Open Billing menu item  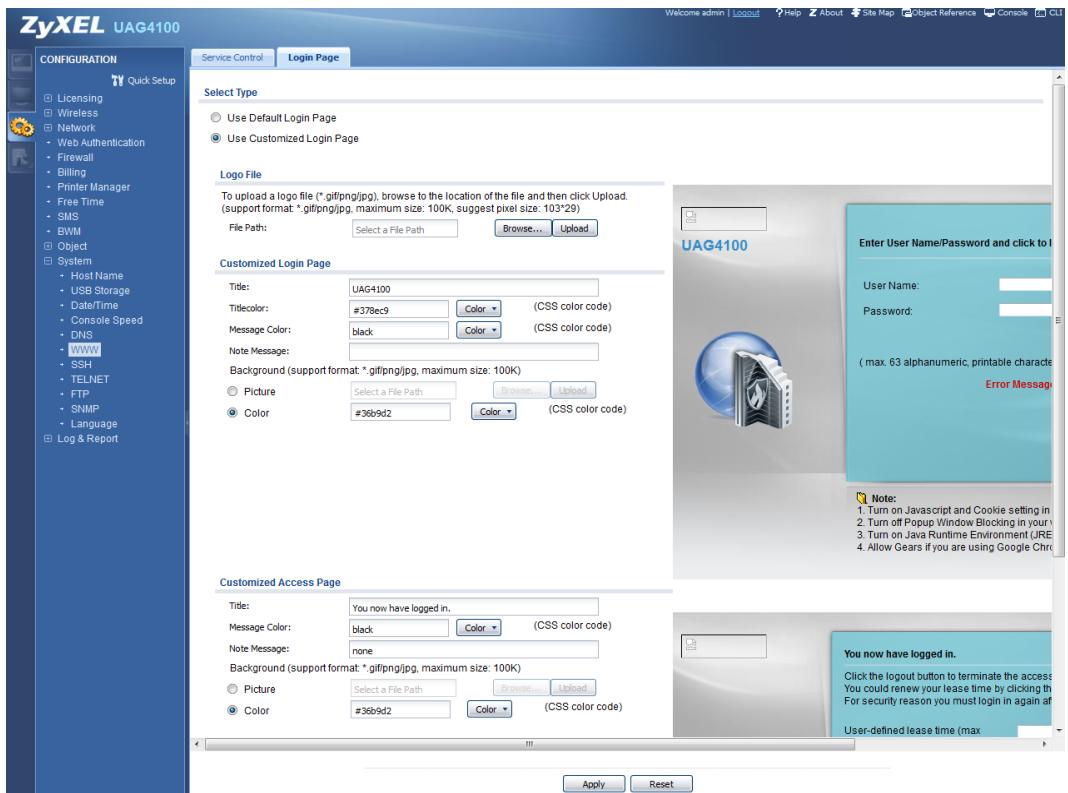pos(72,172)
